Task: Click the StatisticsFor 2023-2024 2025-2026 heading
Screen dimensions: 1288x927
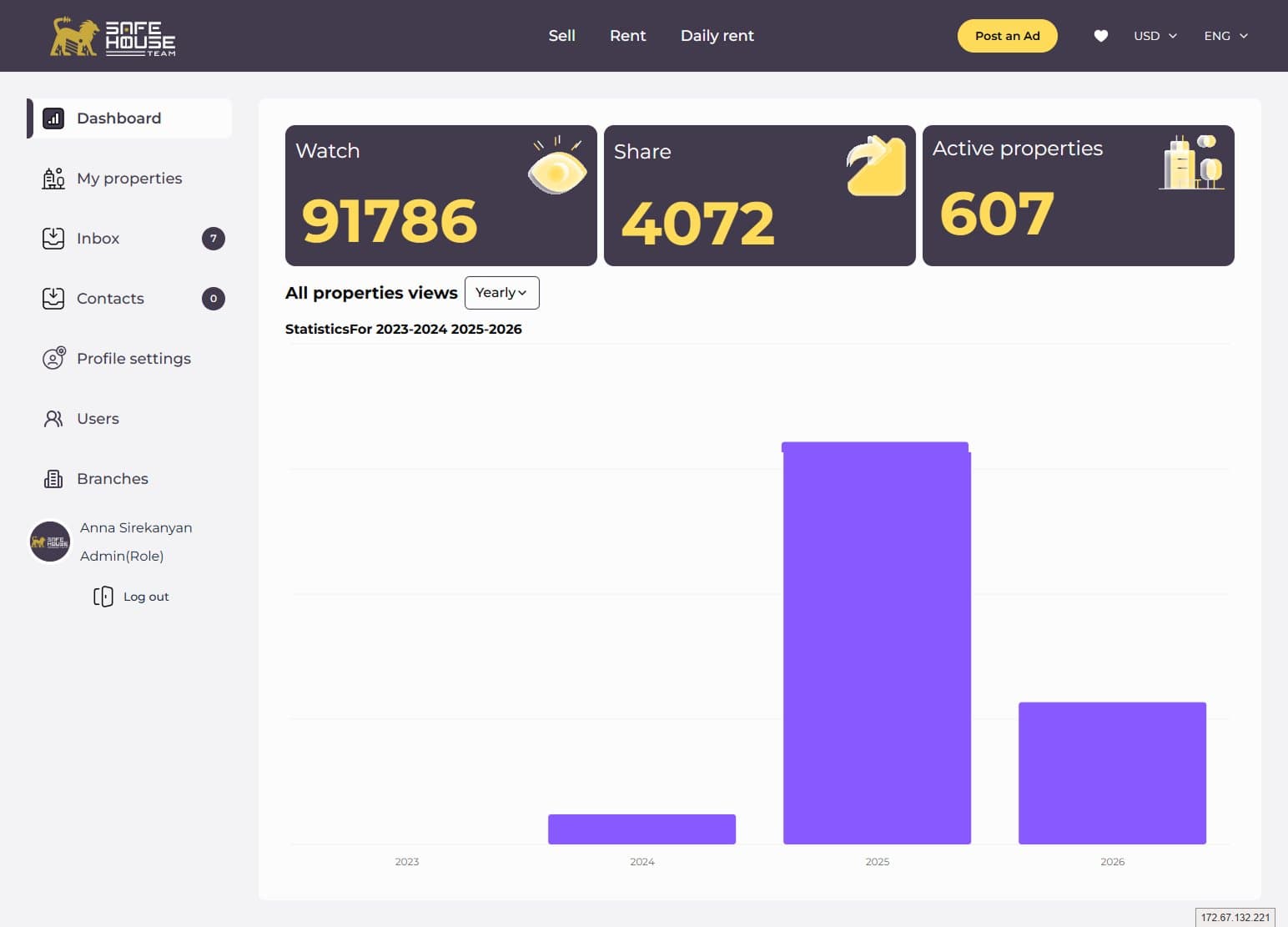Action: [404, 330]
